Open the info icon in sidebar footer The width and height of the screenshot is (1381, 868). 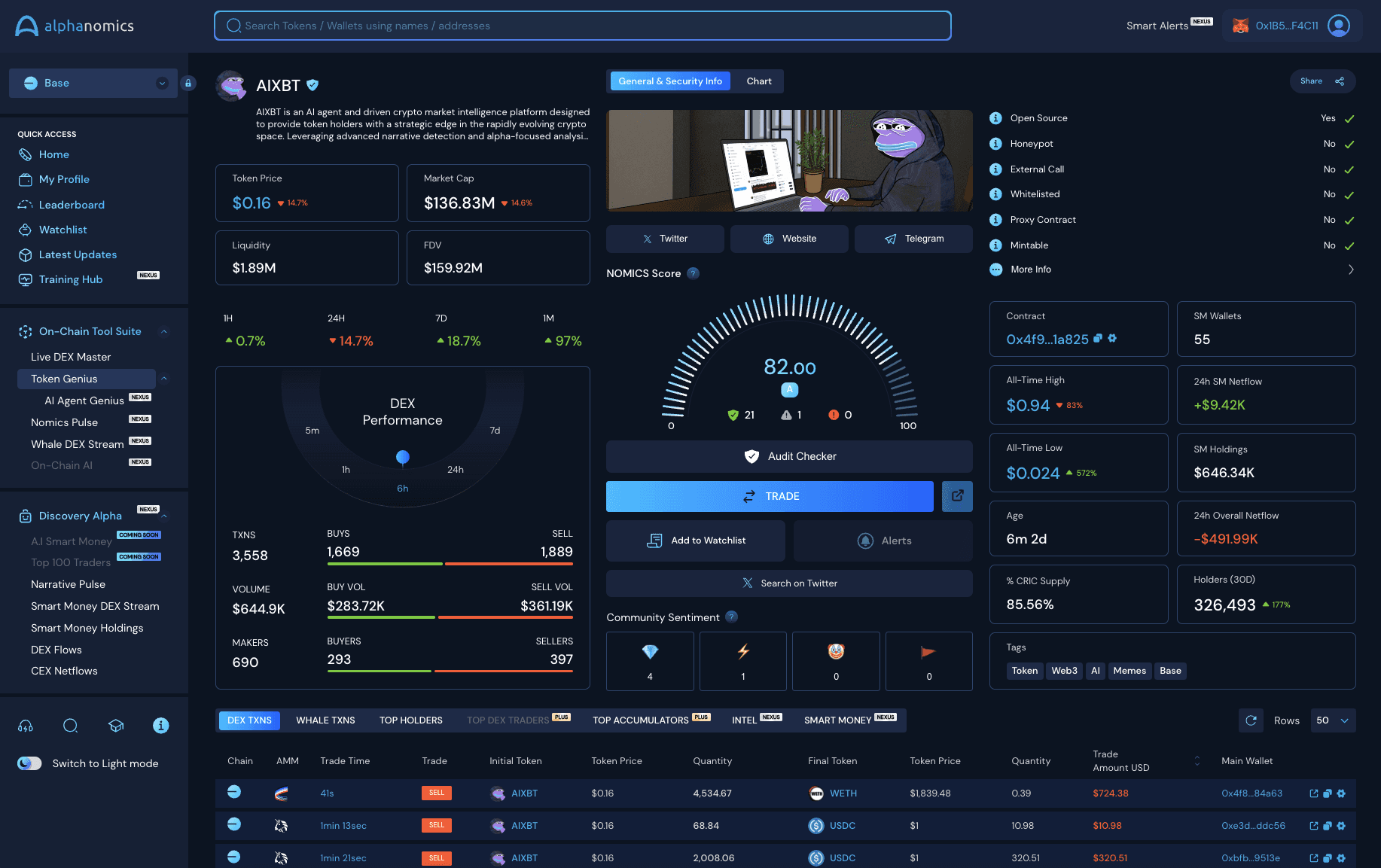tap(160, 726)
